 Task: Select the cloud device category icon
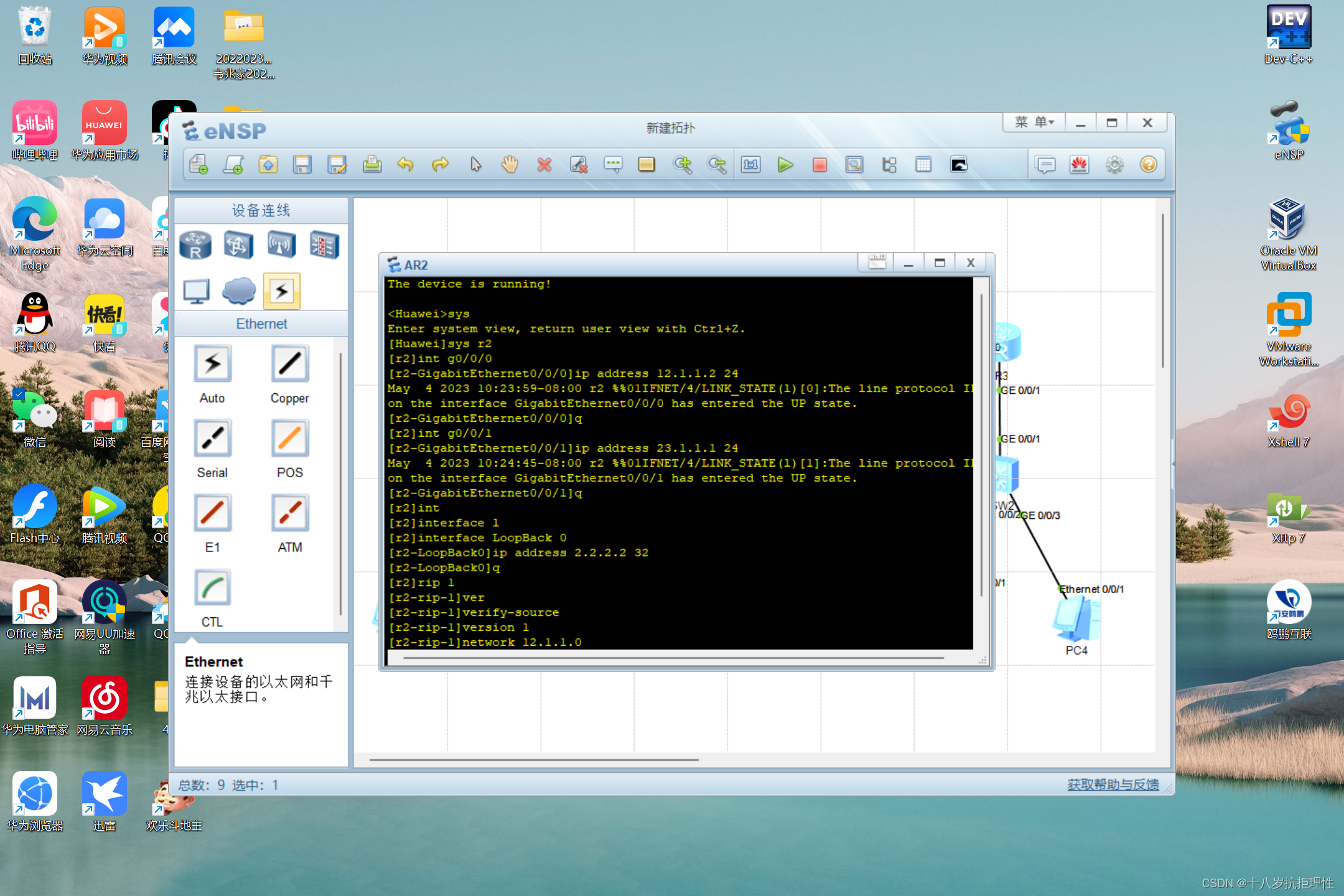[x=238, y=291]
